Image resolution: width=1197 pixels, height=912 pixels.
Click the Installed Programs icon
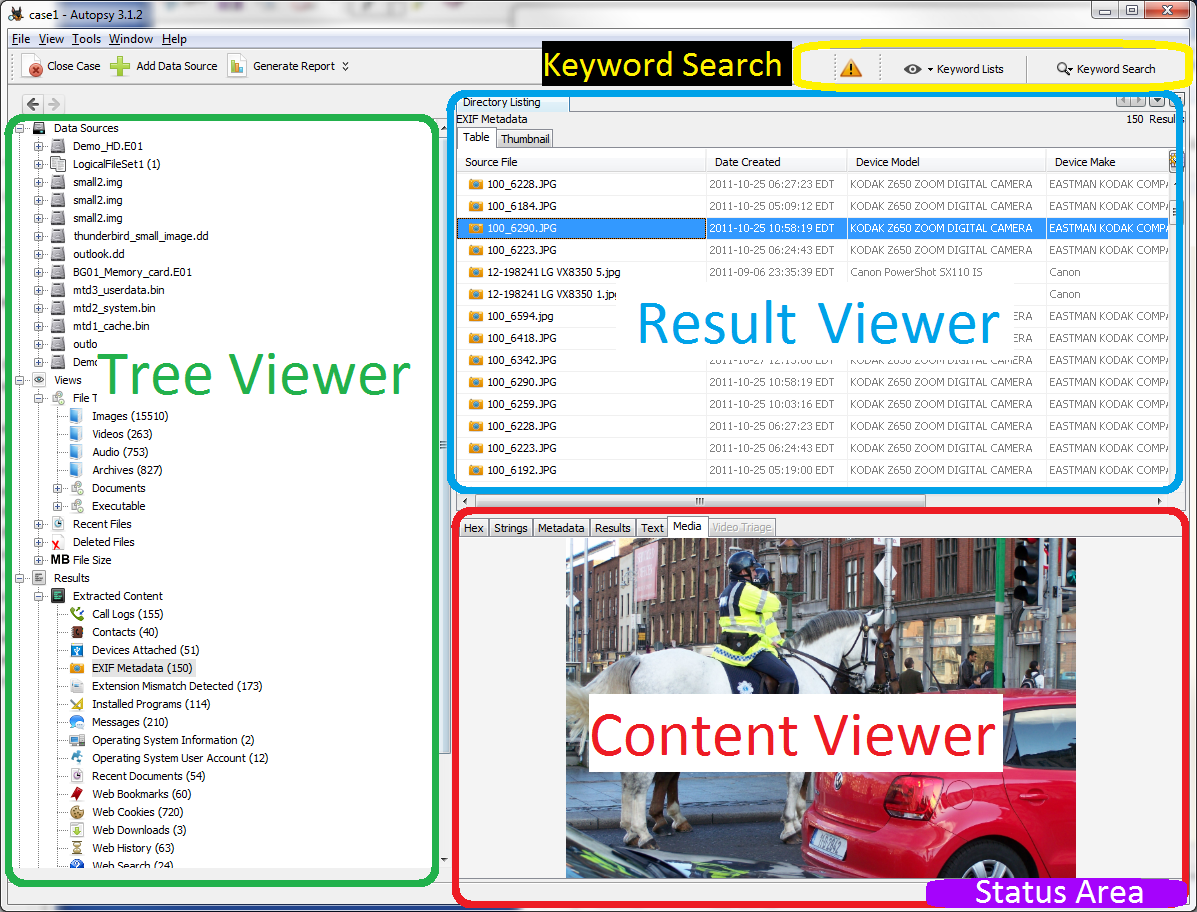coord(77,704)
